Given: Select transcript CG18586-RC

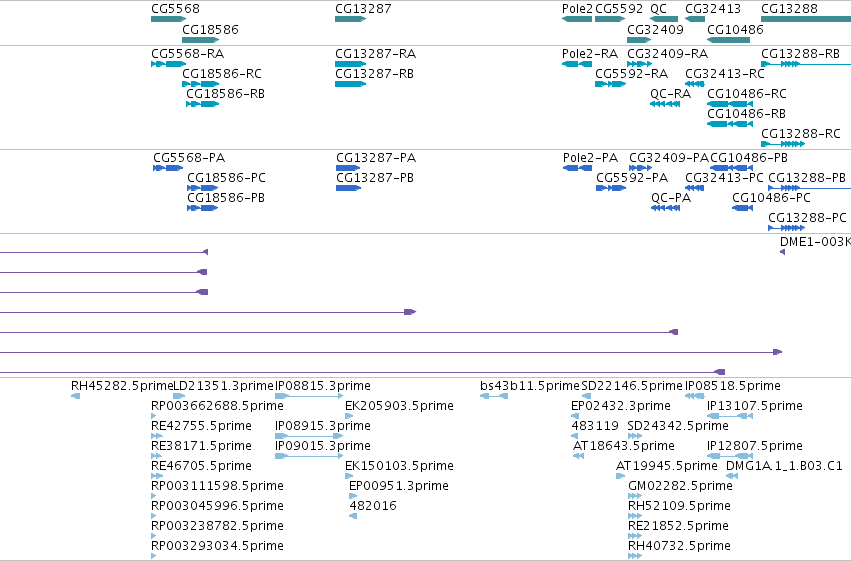Looking at the screenshot, I should tap(201, 84).
